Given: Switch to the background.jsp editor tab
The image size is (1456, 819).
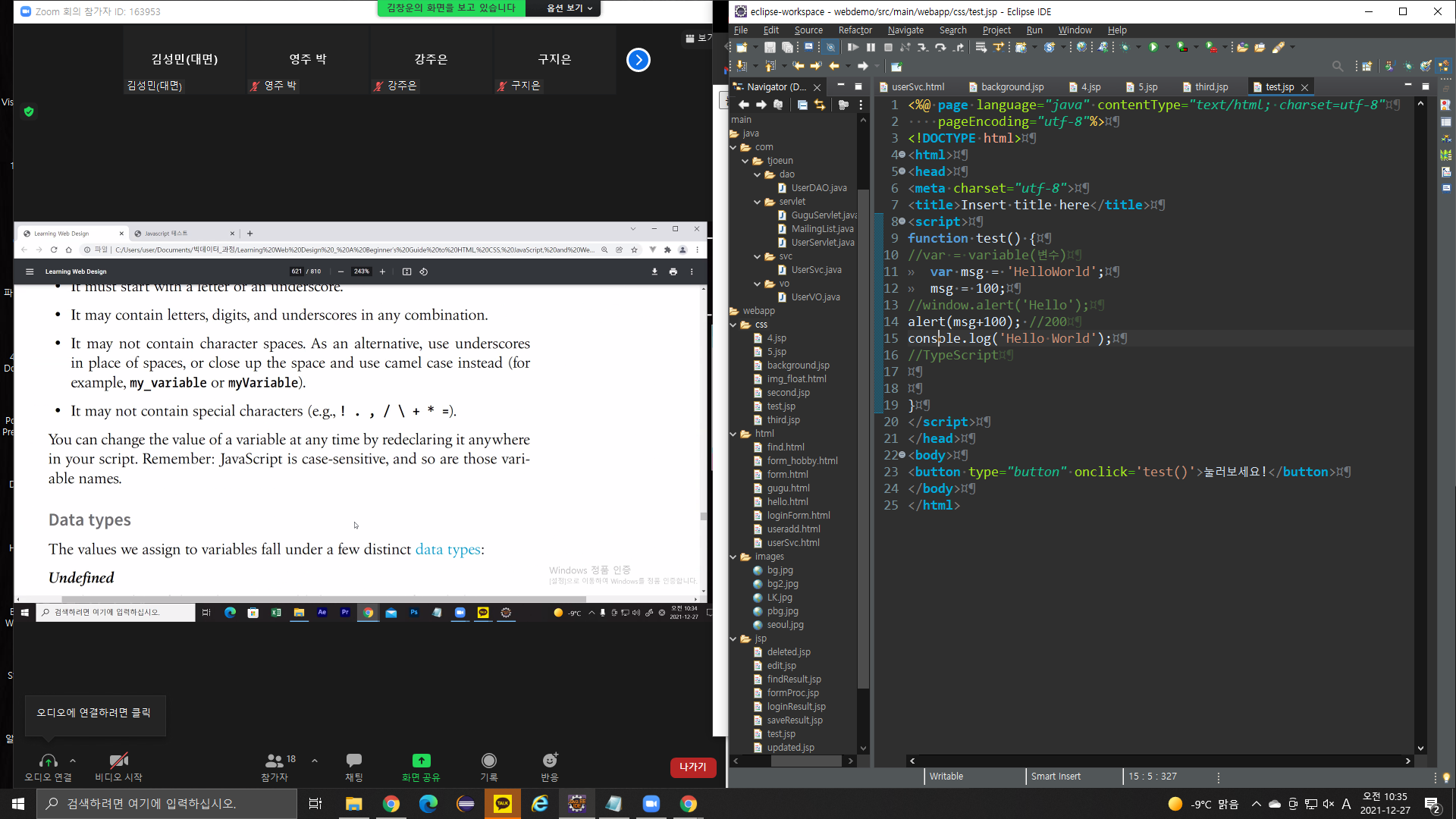Looking at the screenshot, I should coord(1012,87).
